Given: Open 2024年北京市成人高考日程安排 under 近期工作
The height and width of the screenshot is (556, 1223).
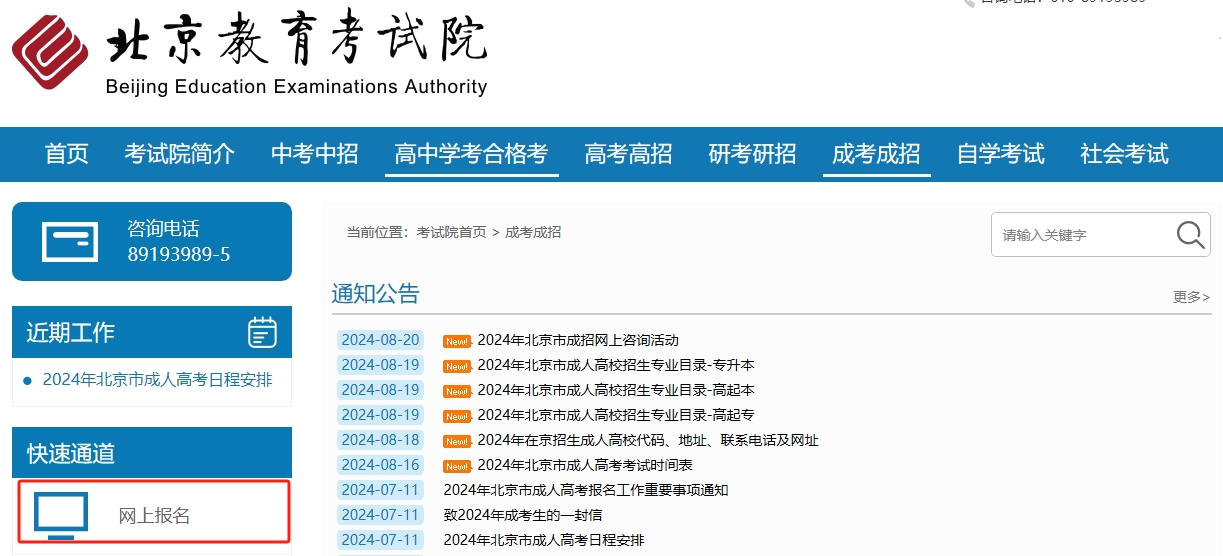Looking at the screenshot, I should [x=157, y=380].
